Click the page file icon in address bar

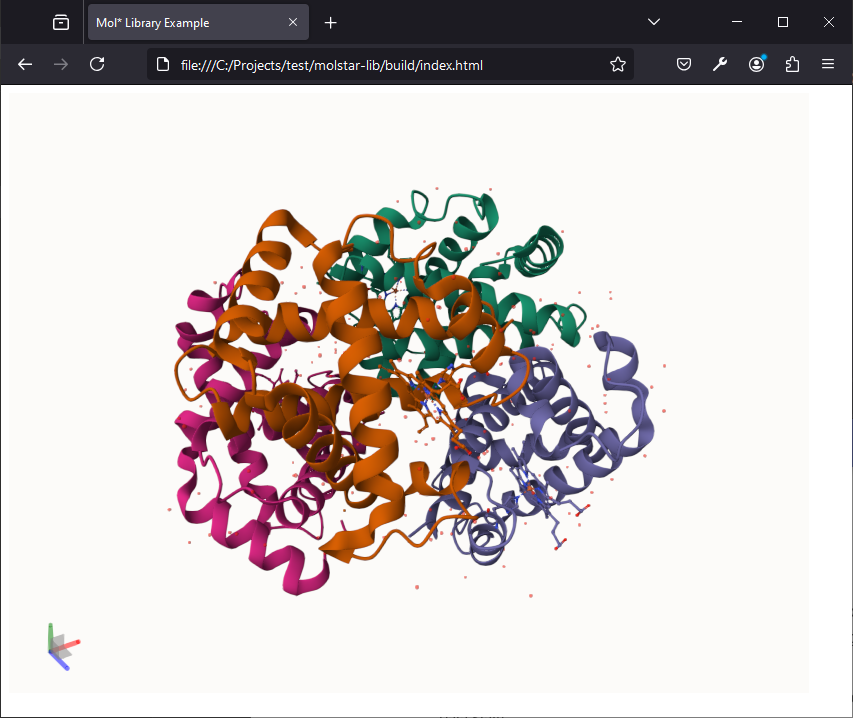point(163,65)
